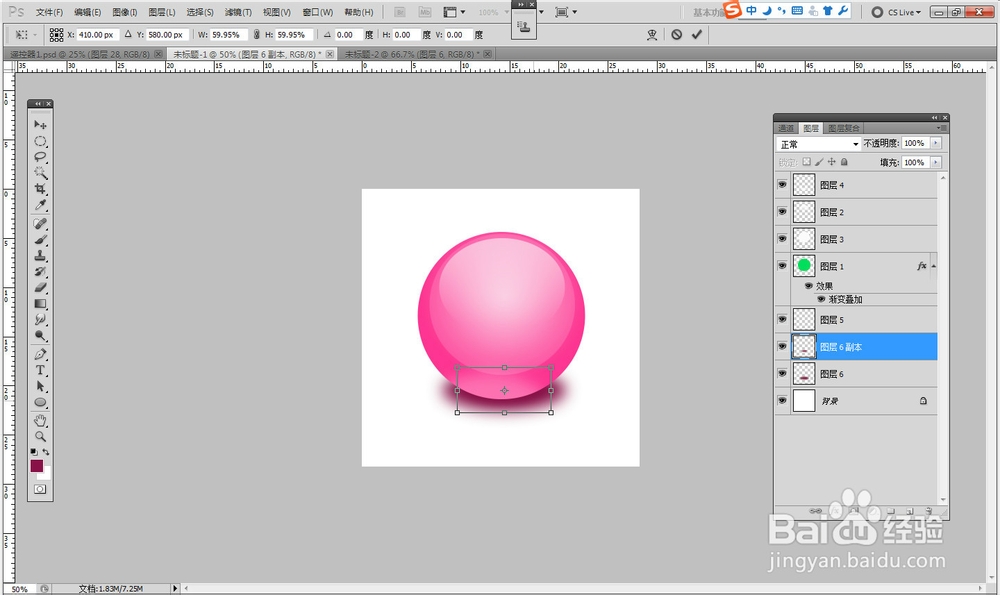Image resolution: width=1000 pixels, height=595 pixels.
Task: Click the rotation angle field
Action: 348,34
